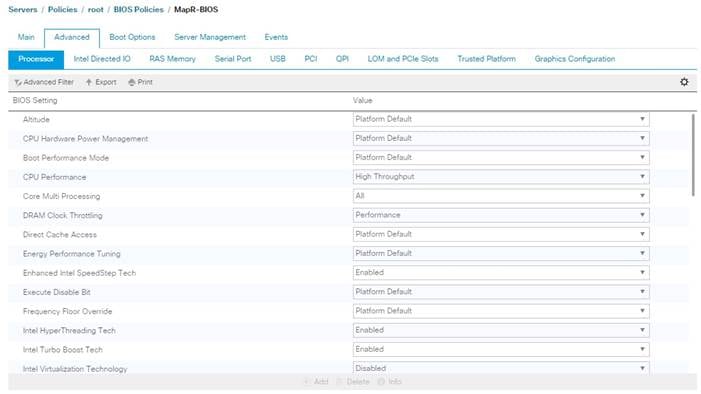Click the DRAM Clock Throttling setting label
Screen dimensions: 701x394
click(x=63, y=216)
